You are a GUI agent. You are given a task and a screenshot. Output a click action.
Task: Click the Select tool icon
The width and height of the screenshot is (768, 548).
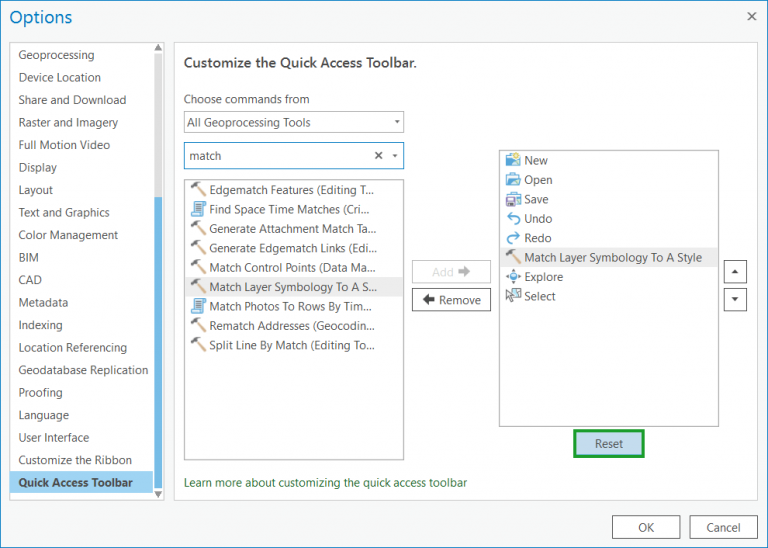(513, 296)
